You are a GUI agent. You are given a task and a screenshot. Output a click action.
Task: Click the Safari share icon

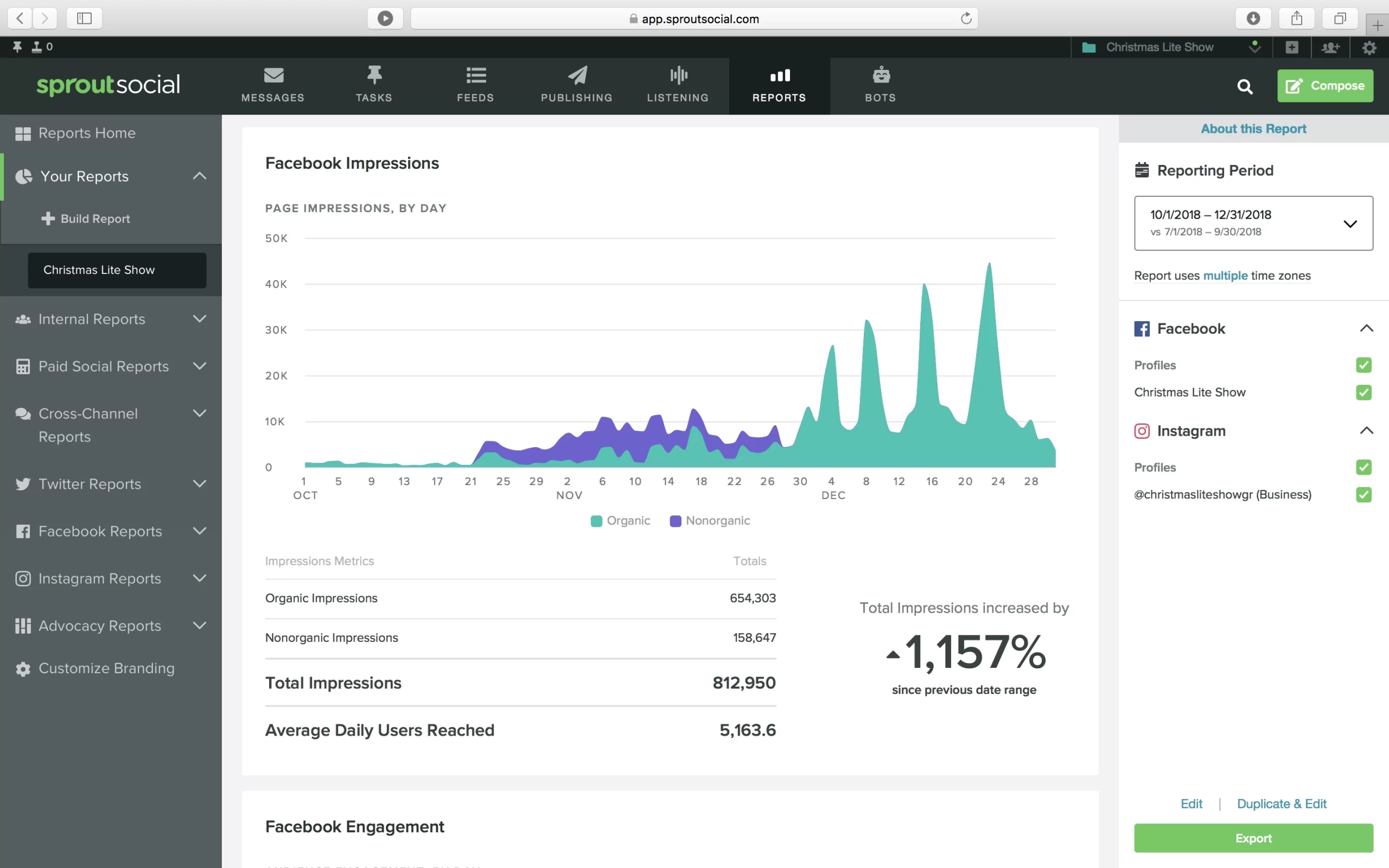[x=1297, y=18]
